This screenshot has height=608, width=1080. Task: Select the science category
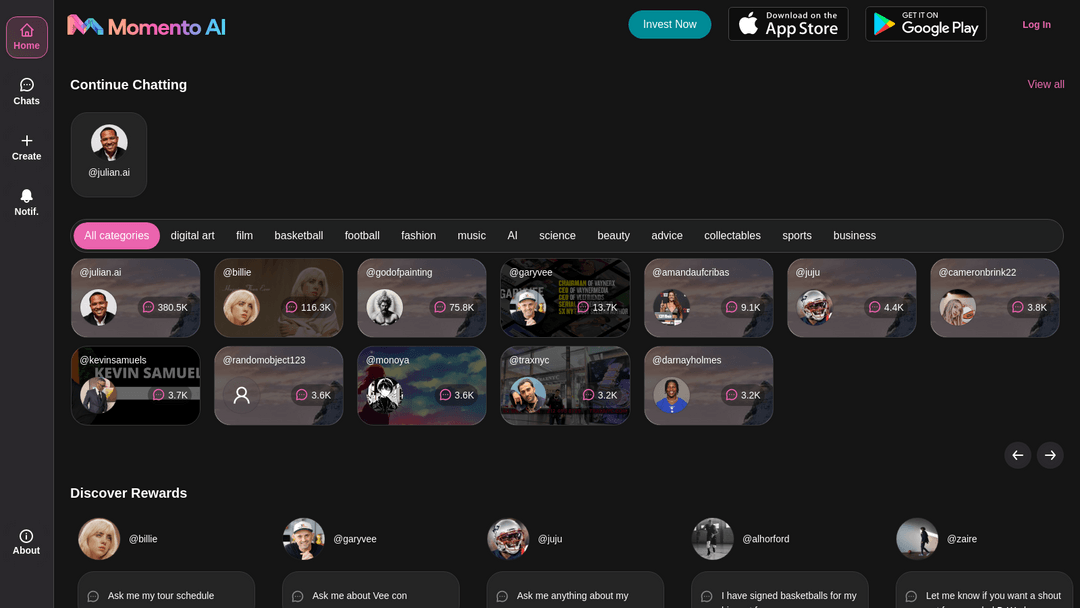pyautogui.click(x=557, y=235)
